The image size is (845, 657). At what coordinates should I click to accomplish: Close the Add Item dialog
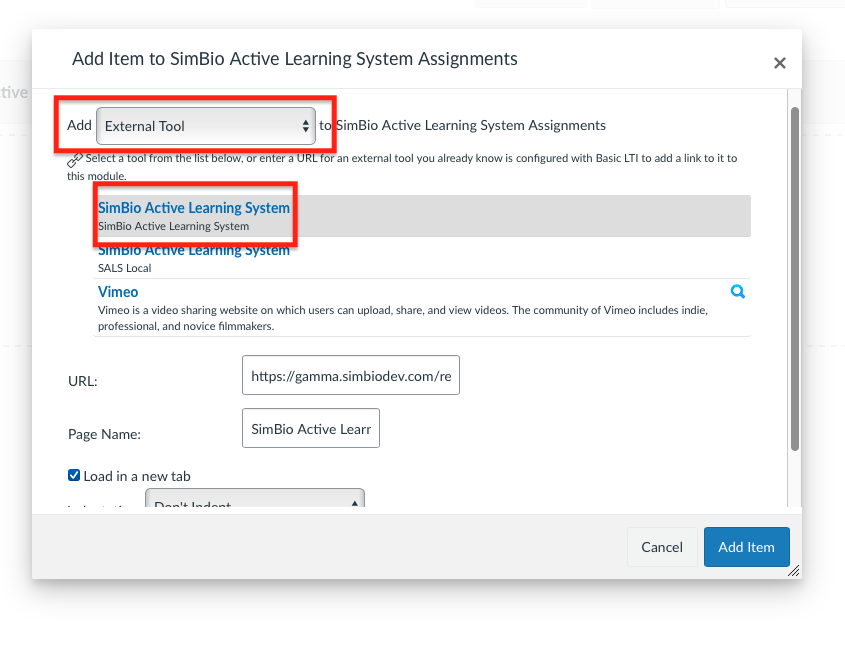pos(780,63)
